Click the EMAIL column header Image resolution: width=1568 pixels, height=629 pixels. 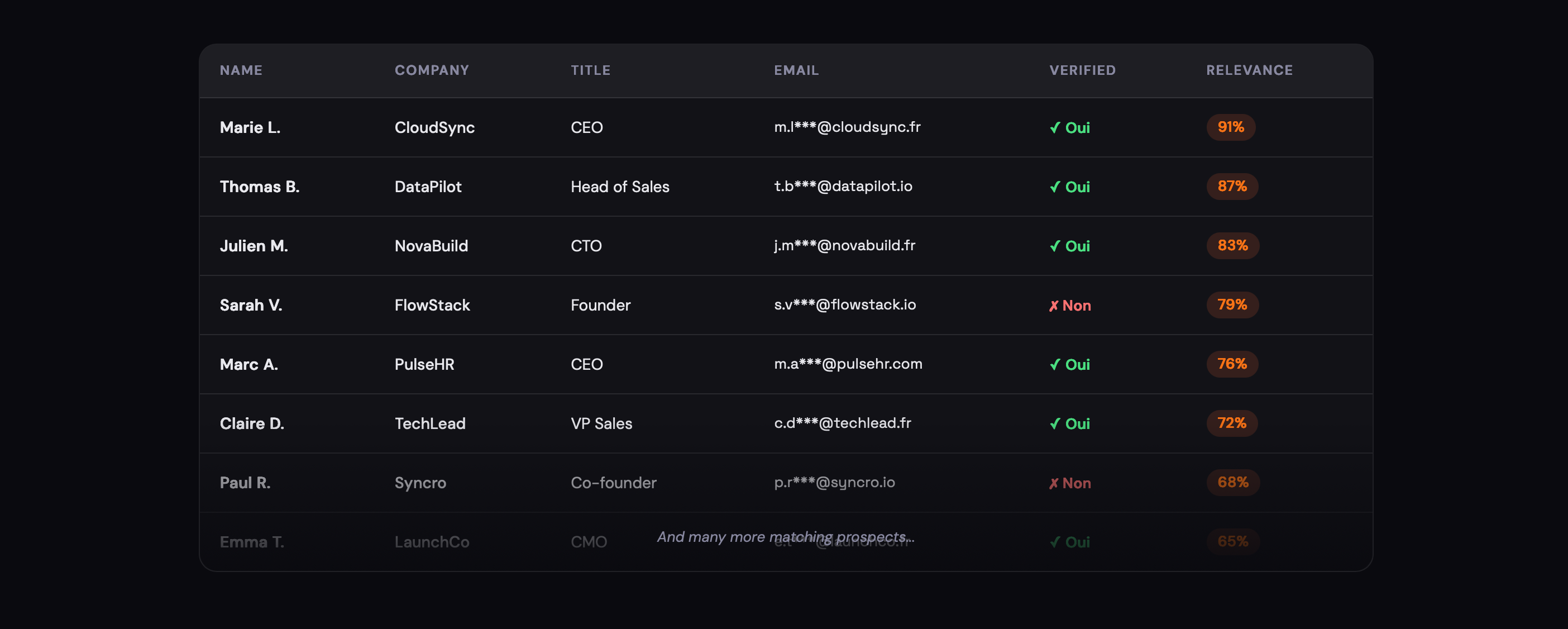(796, 70)
